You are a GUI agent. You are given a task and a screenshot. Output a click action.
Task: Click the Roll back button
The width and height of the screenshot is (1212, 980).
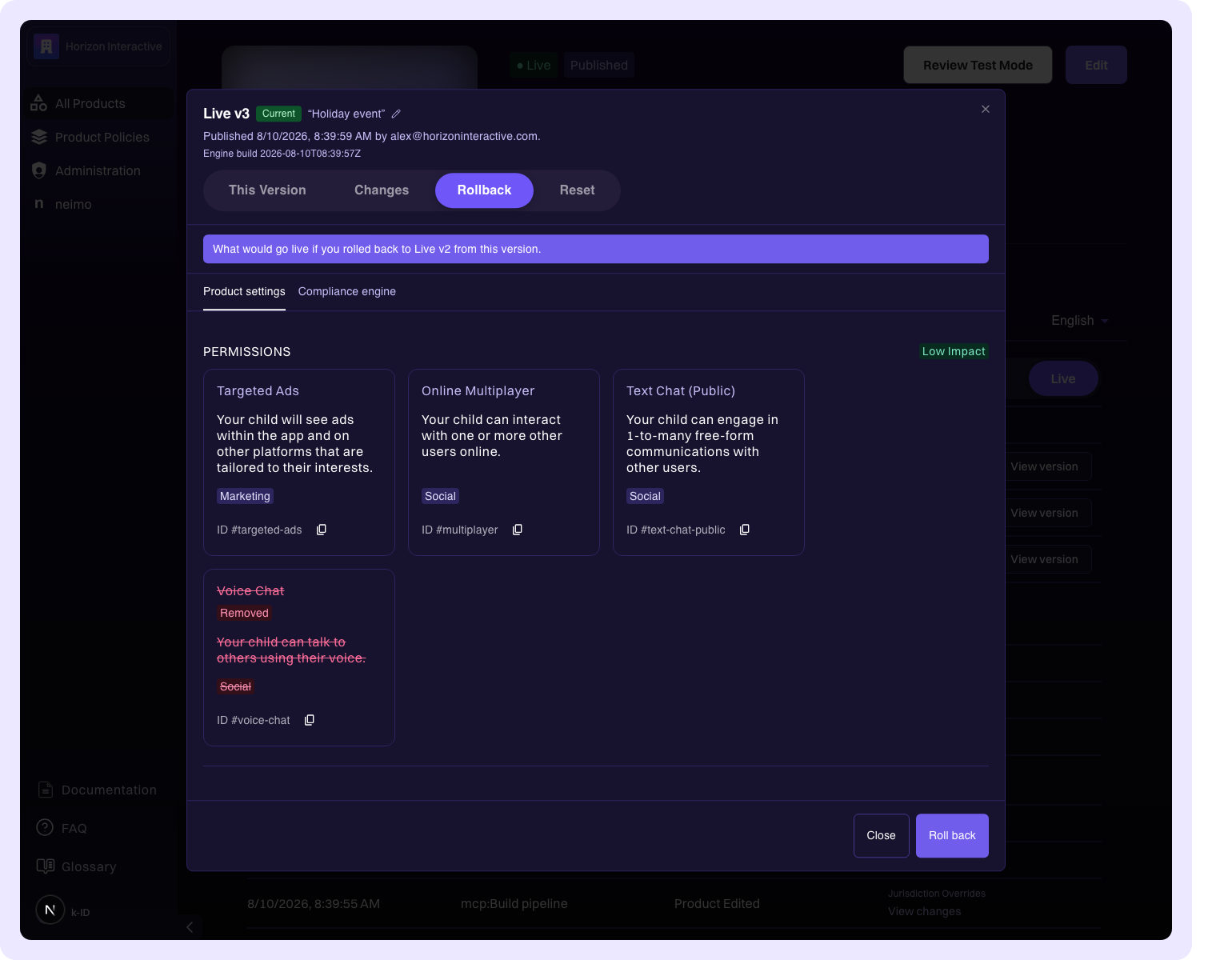pyautogui.click(x=952, y=835)
